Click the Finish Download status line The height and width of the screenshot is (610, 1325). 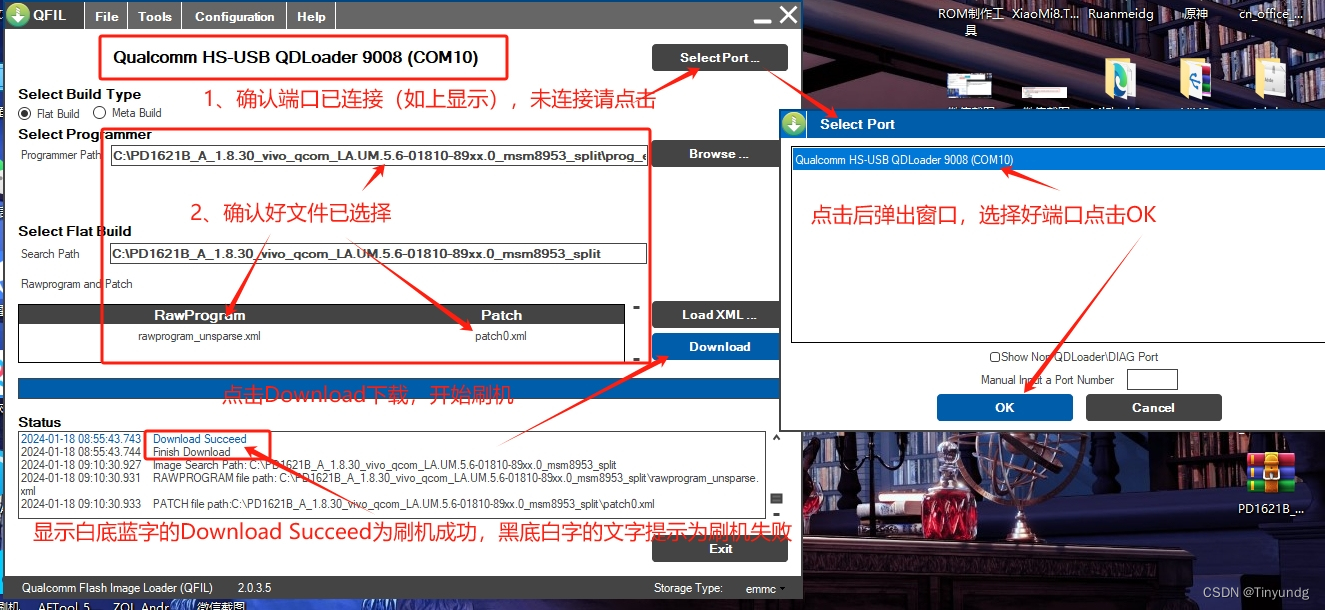click(x=192, y=452)
